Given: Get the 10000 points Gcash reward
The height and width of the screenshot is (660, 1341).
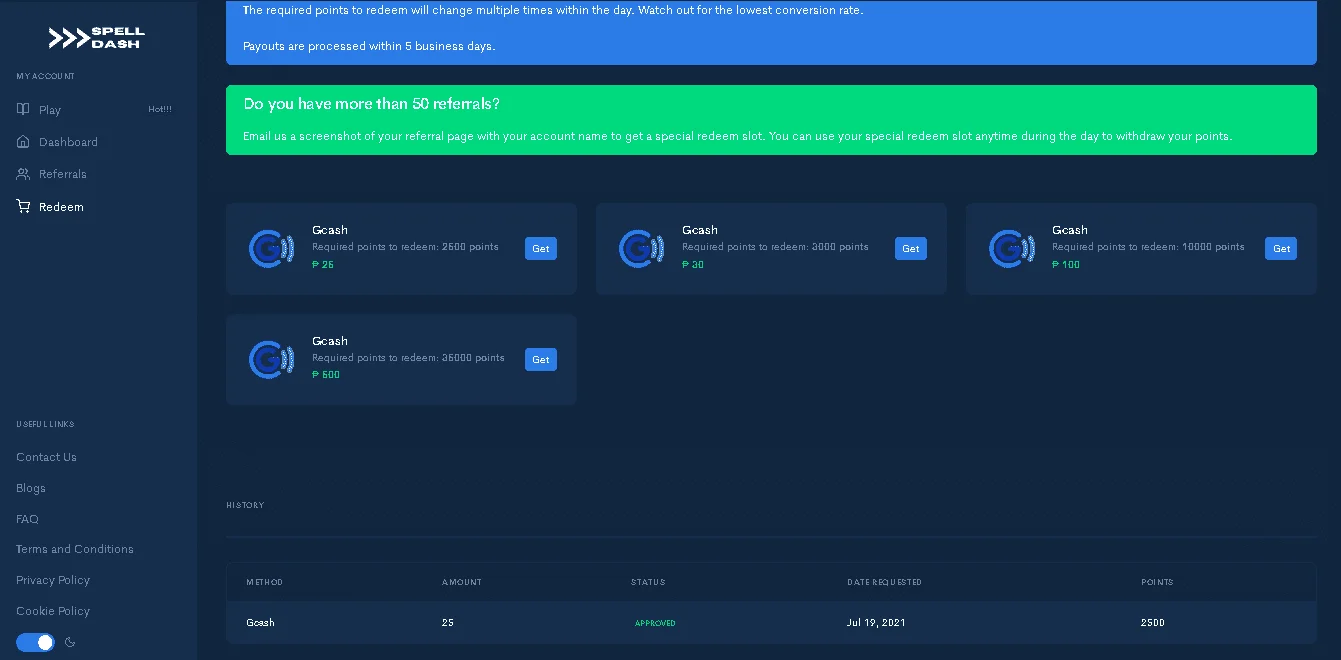Looking at the screenshot, I should coord(1281,249).
